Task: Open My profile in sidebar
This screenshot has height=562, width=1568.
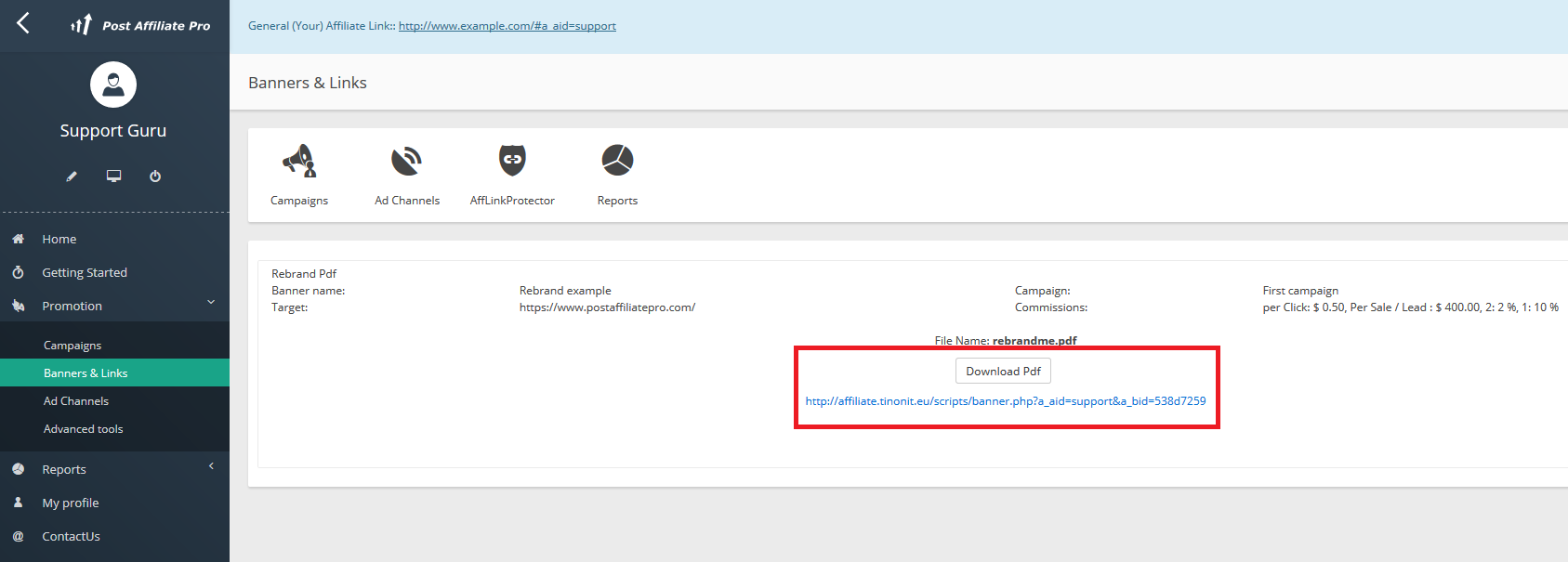Action: [71, 503]
